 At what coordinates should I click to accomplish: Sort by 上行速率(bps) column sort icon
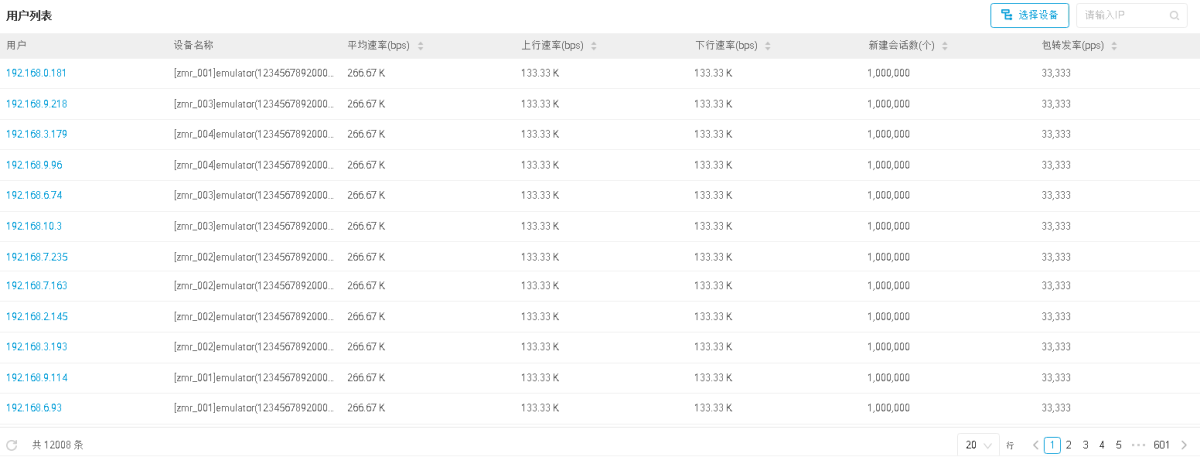[594, 46]
